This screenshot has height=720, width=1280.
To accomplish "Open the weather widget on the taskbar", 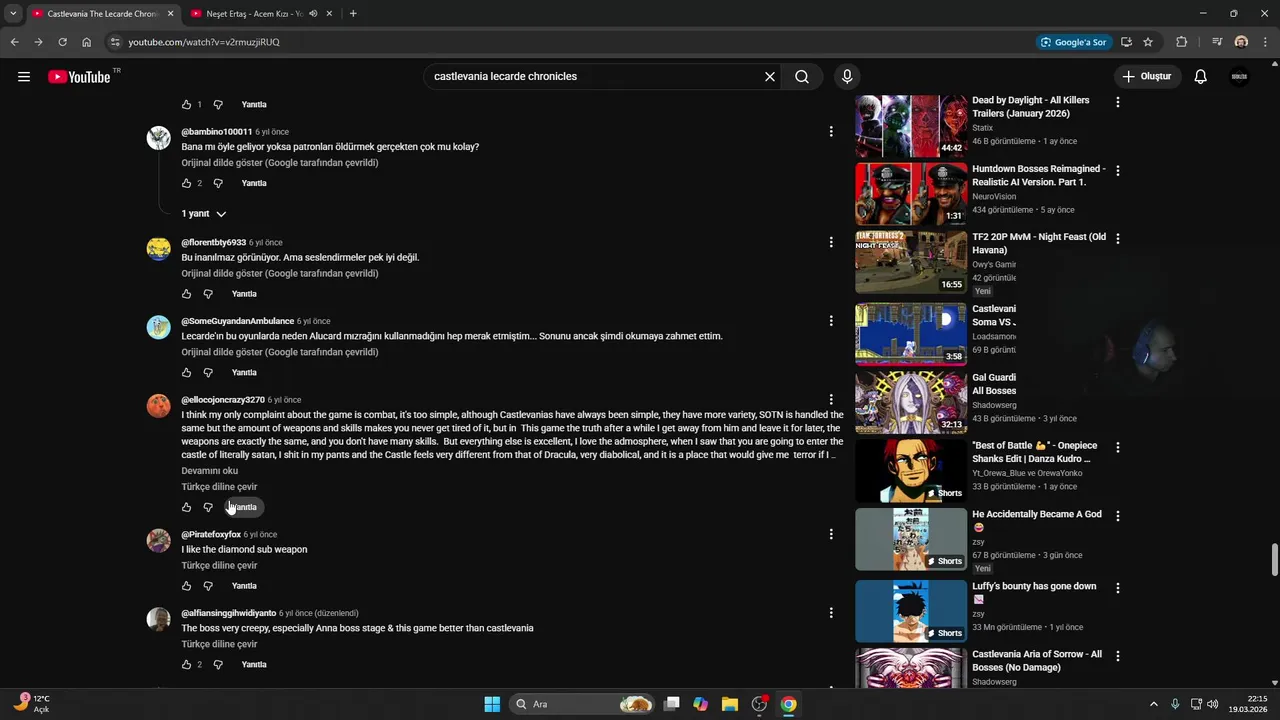I will point(32,704).
